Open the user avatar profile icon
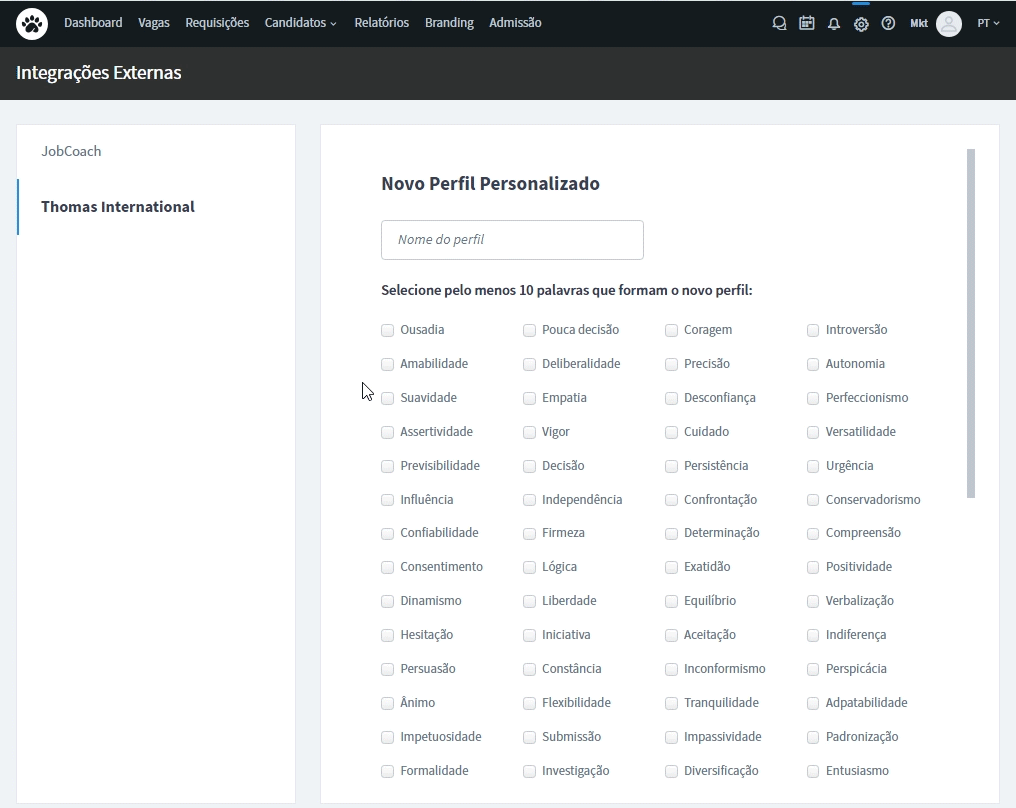Screen dimensions: 1016x808 tap(948, 23)
